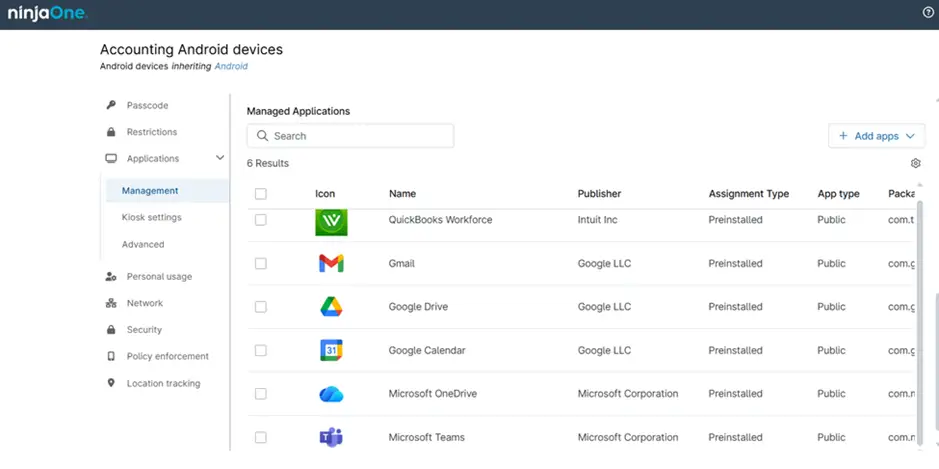
Task: Check the Gmail row checkbox
Action: (261, 264)
